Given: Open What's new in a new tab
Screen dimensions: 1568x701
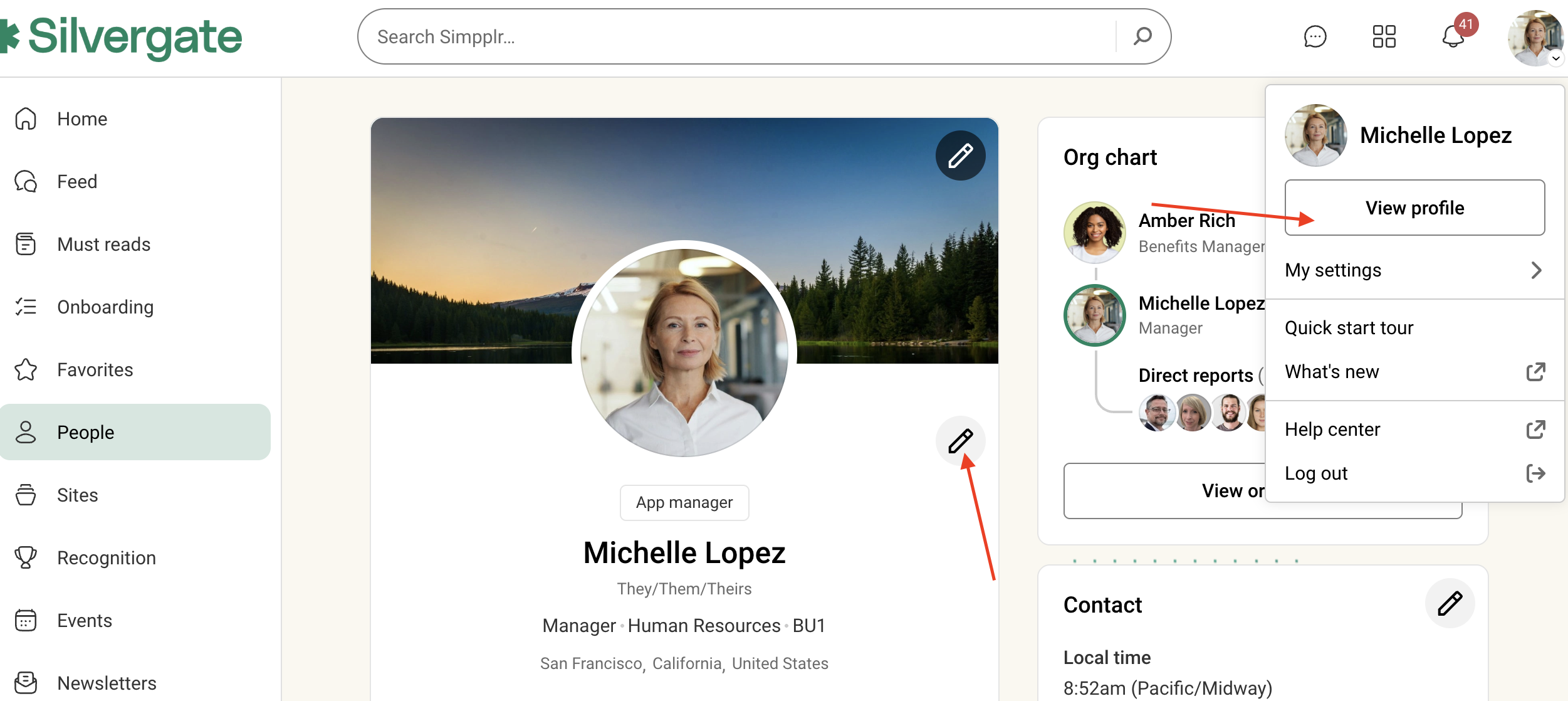Looking at the screenshot, I should pyautogui.click(x=1414, y=372).
